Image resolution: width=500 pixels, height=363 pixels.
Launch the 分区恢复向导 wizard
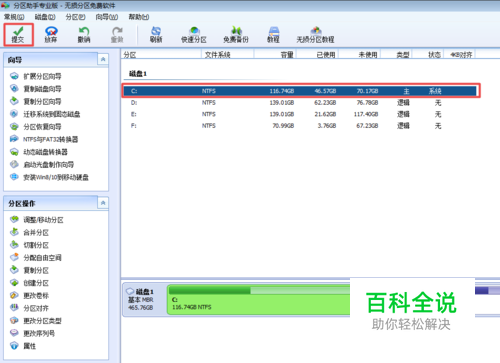(x=36, y=127)
